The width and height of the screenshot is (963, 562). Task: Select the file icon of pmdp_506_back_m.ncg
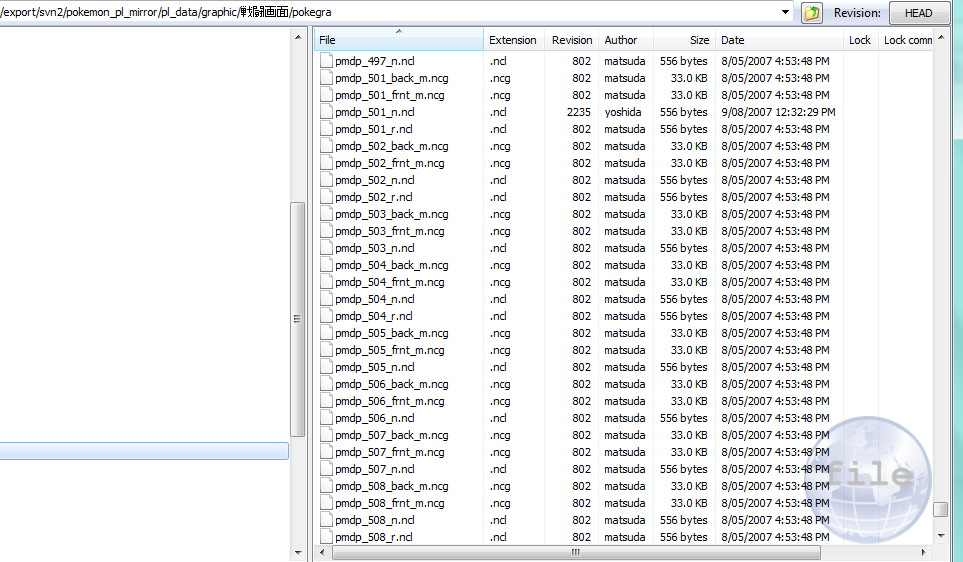[326, 384]
